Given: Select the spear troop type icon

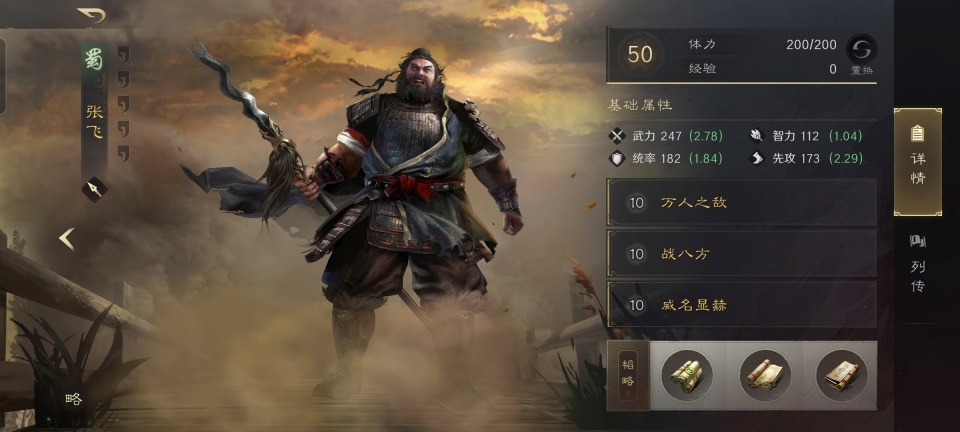Looking at the screenshot, I should tap(94, 190).
